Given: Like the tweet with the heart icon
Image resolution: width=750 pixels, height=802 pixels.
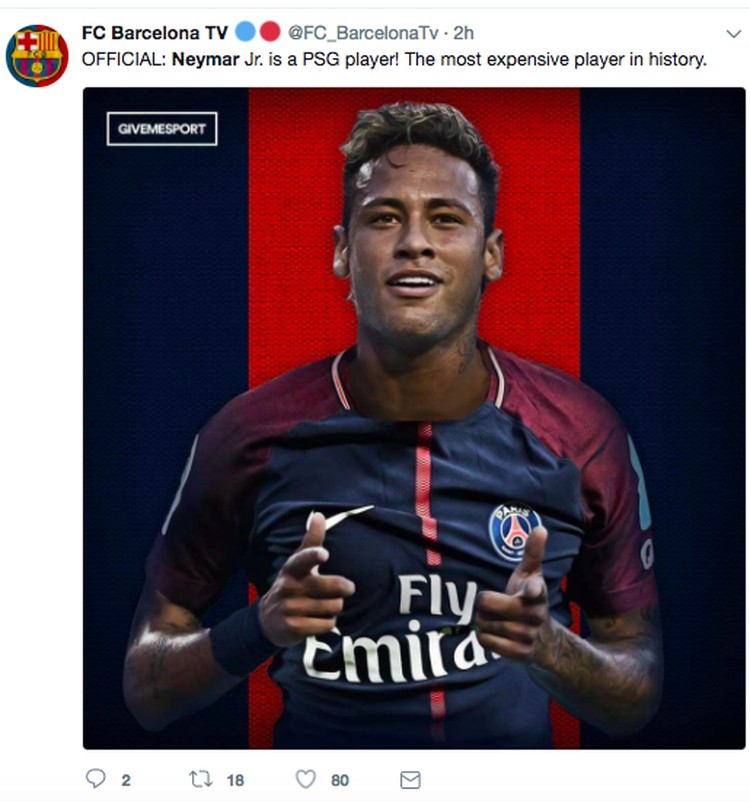Looking at the screenshot, I should pos(306,779).
